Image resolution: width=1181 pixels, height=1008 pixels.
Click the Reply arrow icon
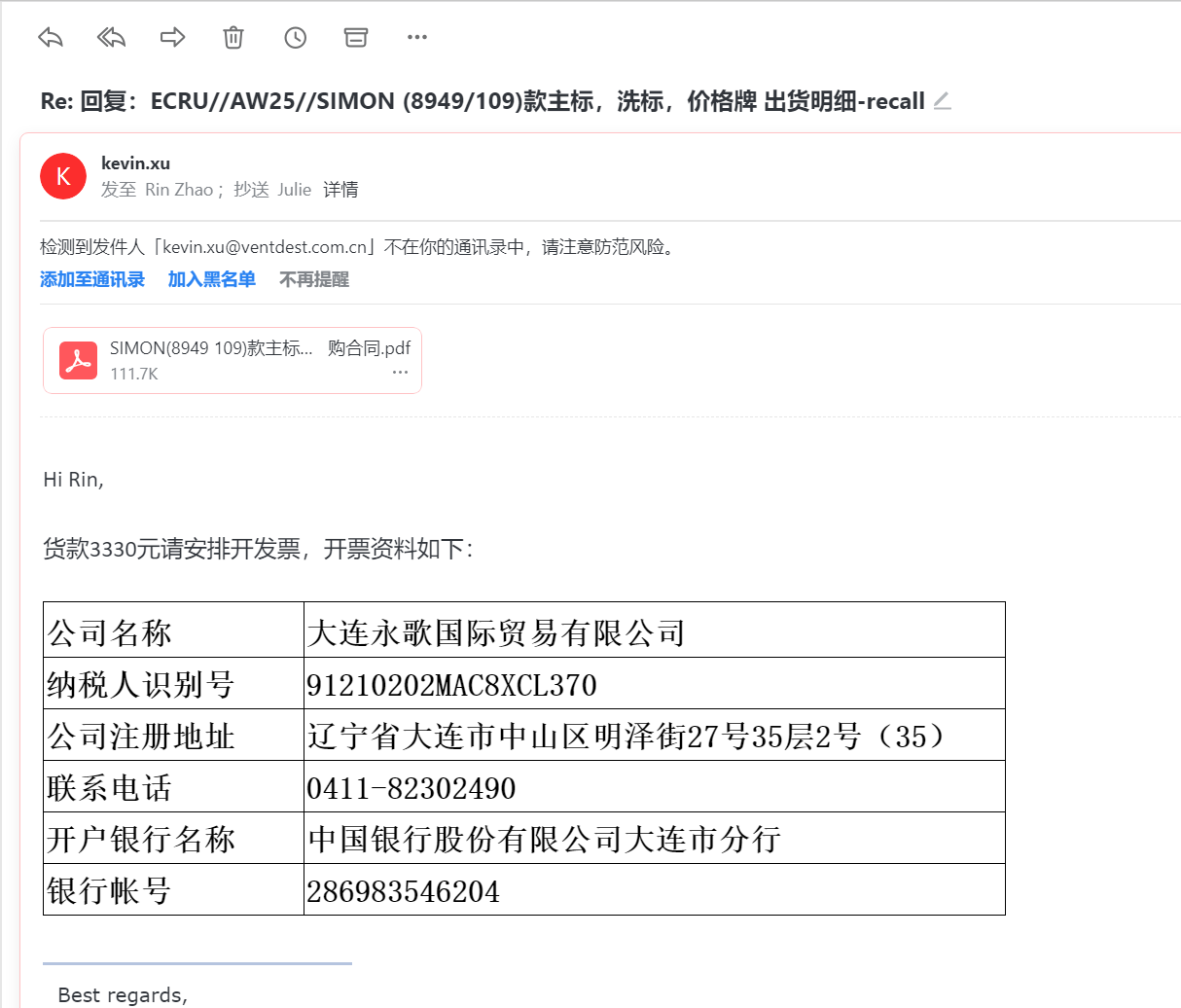click(x=51, y=38)
